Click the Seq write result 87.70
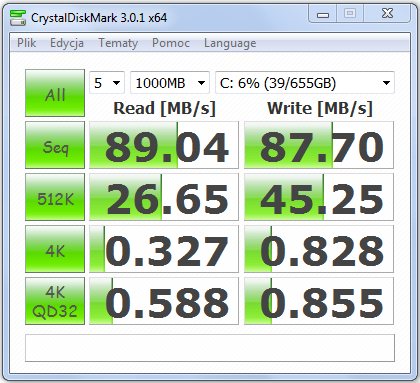This screenshot has width=420, height=383. (319, 145)
